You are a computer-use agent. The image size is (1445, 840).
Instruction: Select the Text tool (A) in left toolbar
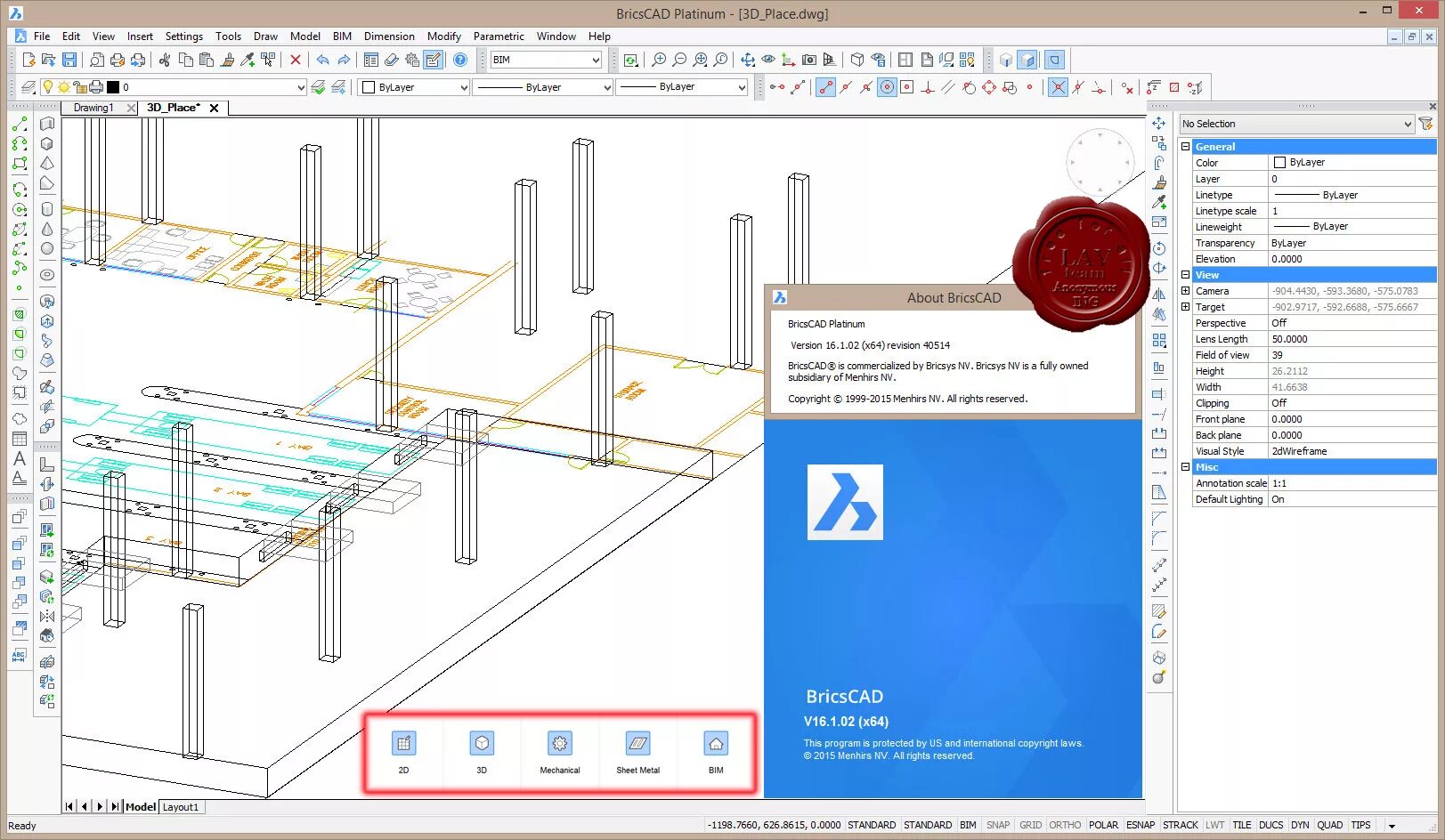click(19, 458)
